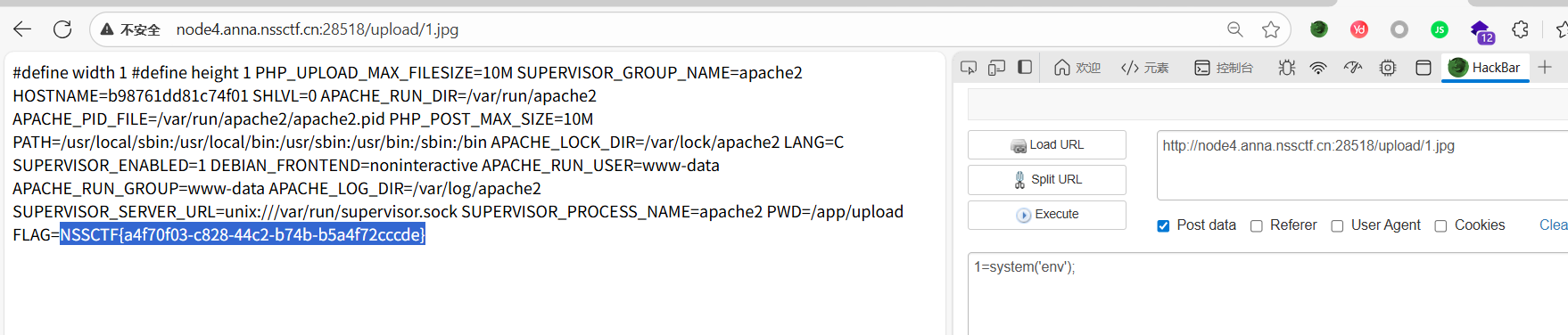Open the green HackBar extension icon
Viewport: 1568px width, 335px height.
coord(1319,29)
